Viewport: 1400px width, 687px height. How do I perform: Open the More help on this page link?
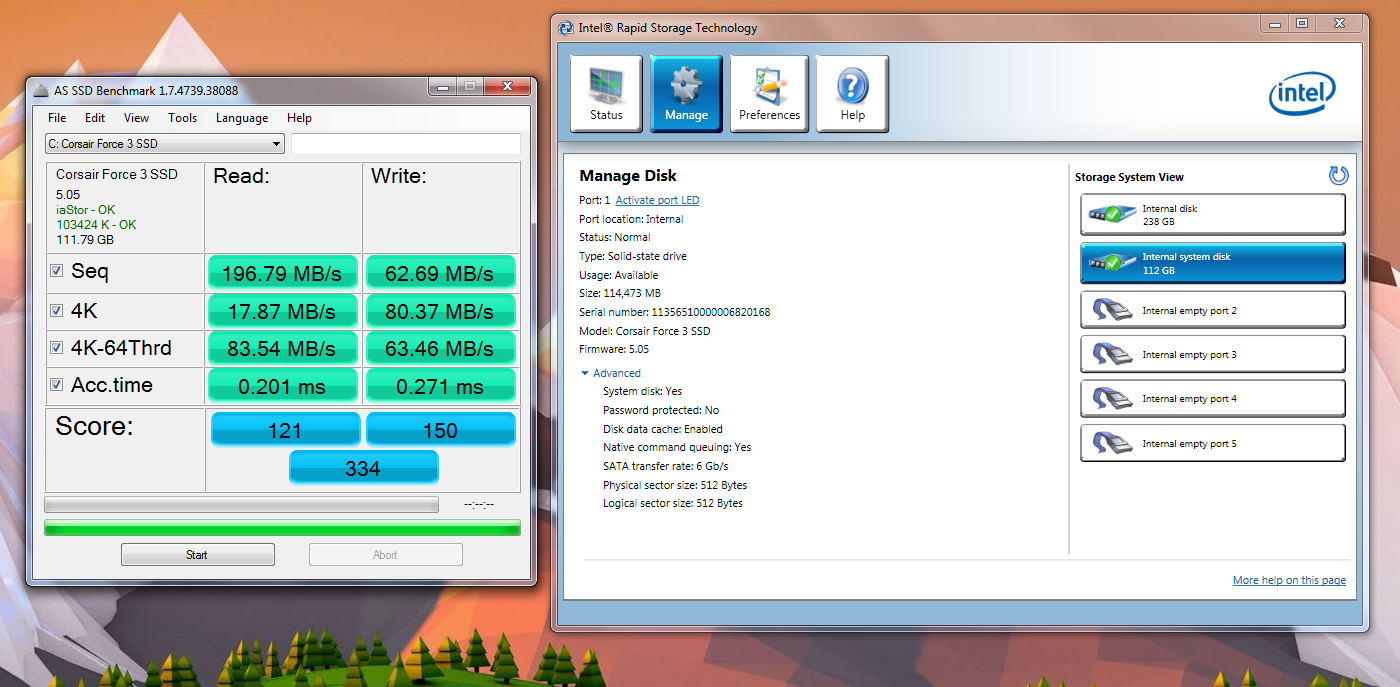coord(1289,580)
